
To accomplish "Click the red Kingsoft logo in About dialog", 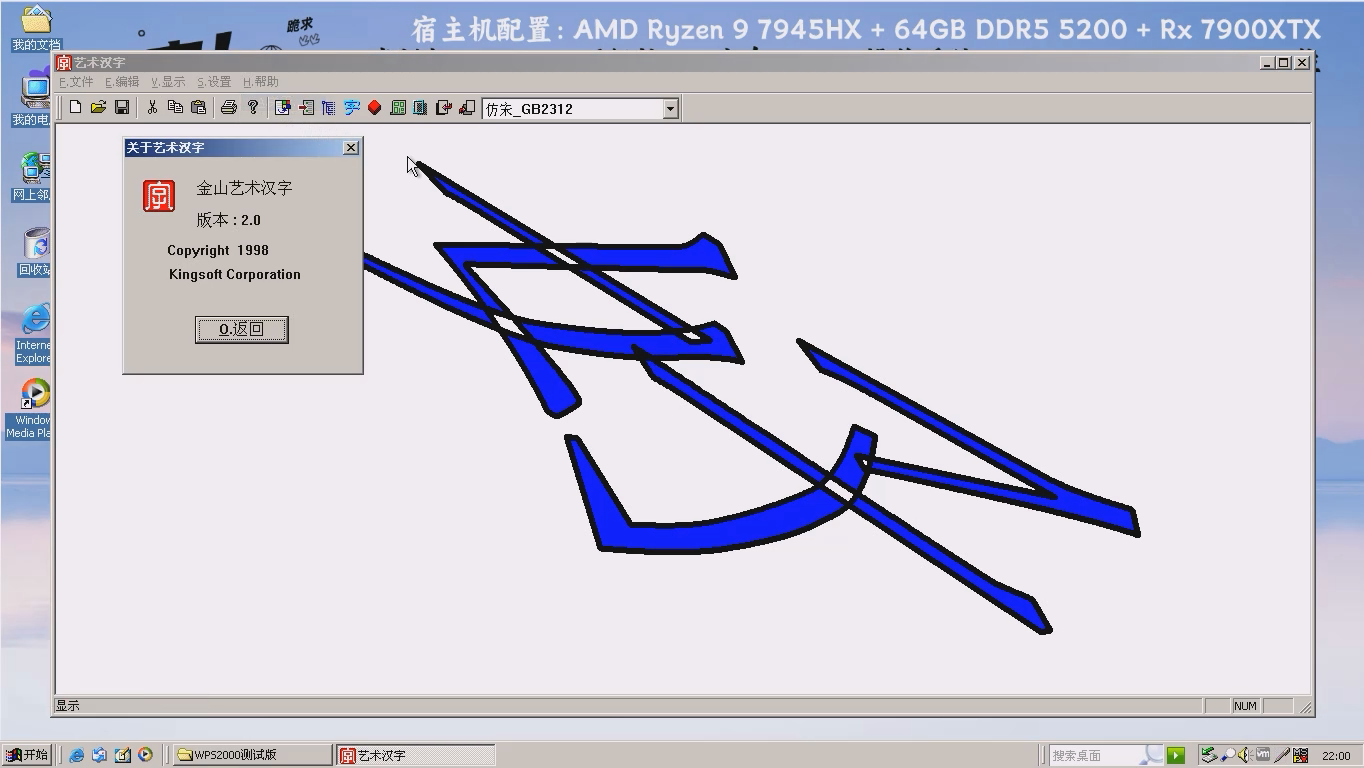I will point(159,196).
